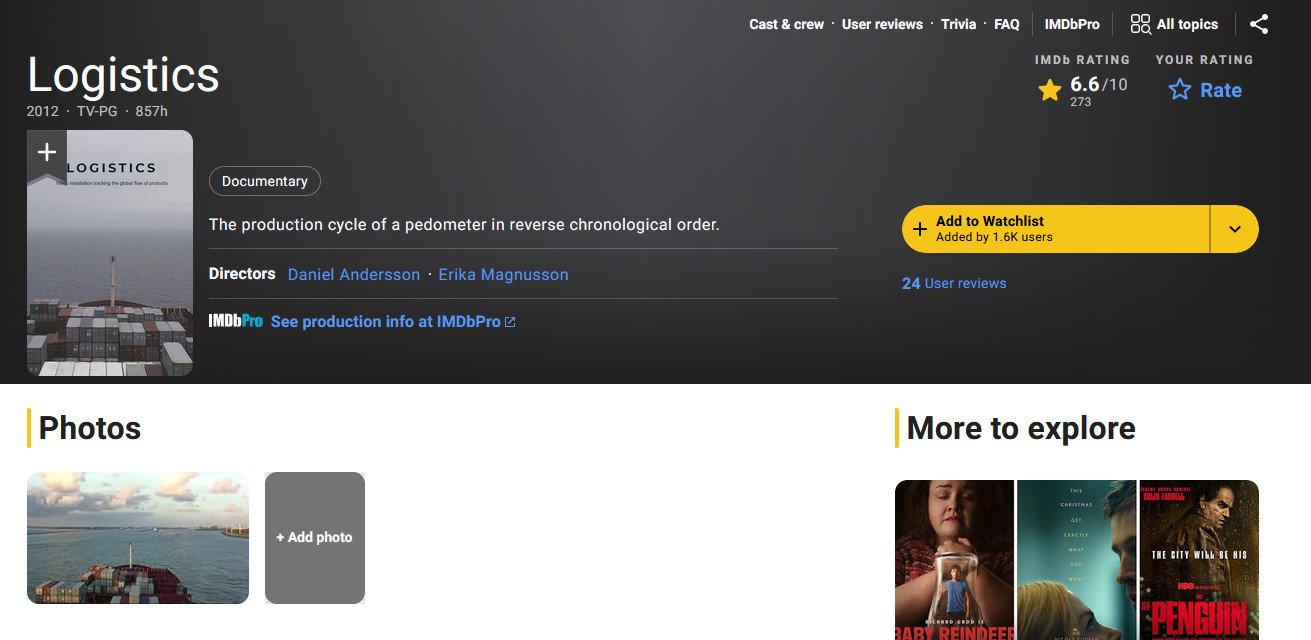View the 24 User reviews link
Image resolution: width=1311 pixels, height=640 pixels.
(x=954, y=283)
